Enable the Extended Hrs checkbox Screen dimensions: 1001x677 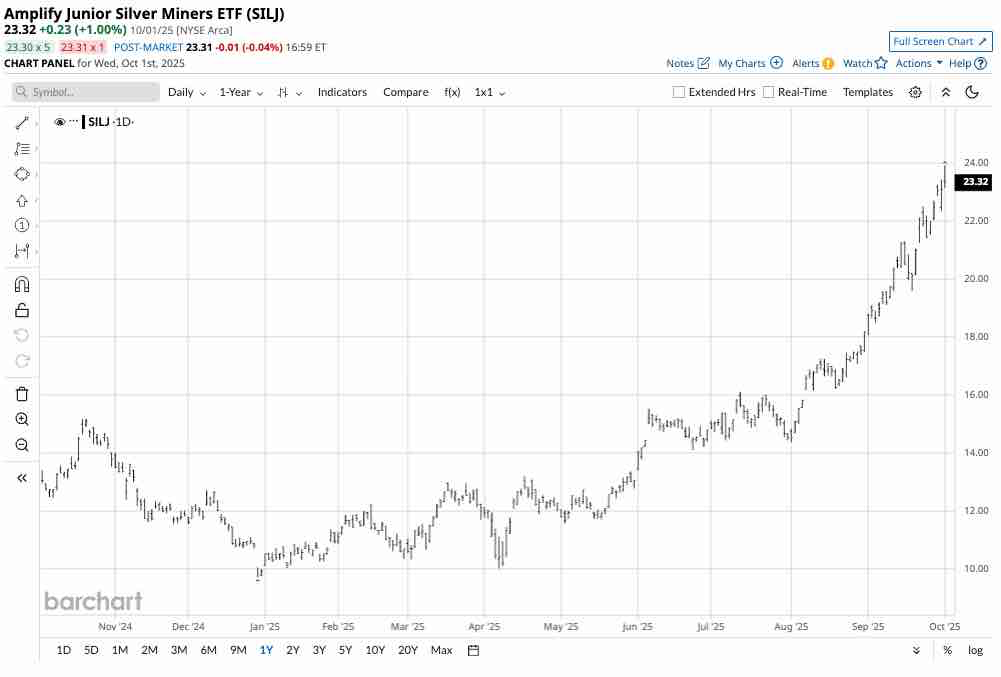[x=679, y=93]
